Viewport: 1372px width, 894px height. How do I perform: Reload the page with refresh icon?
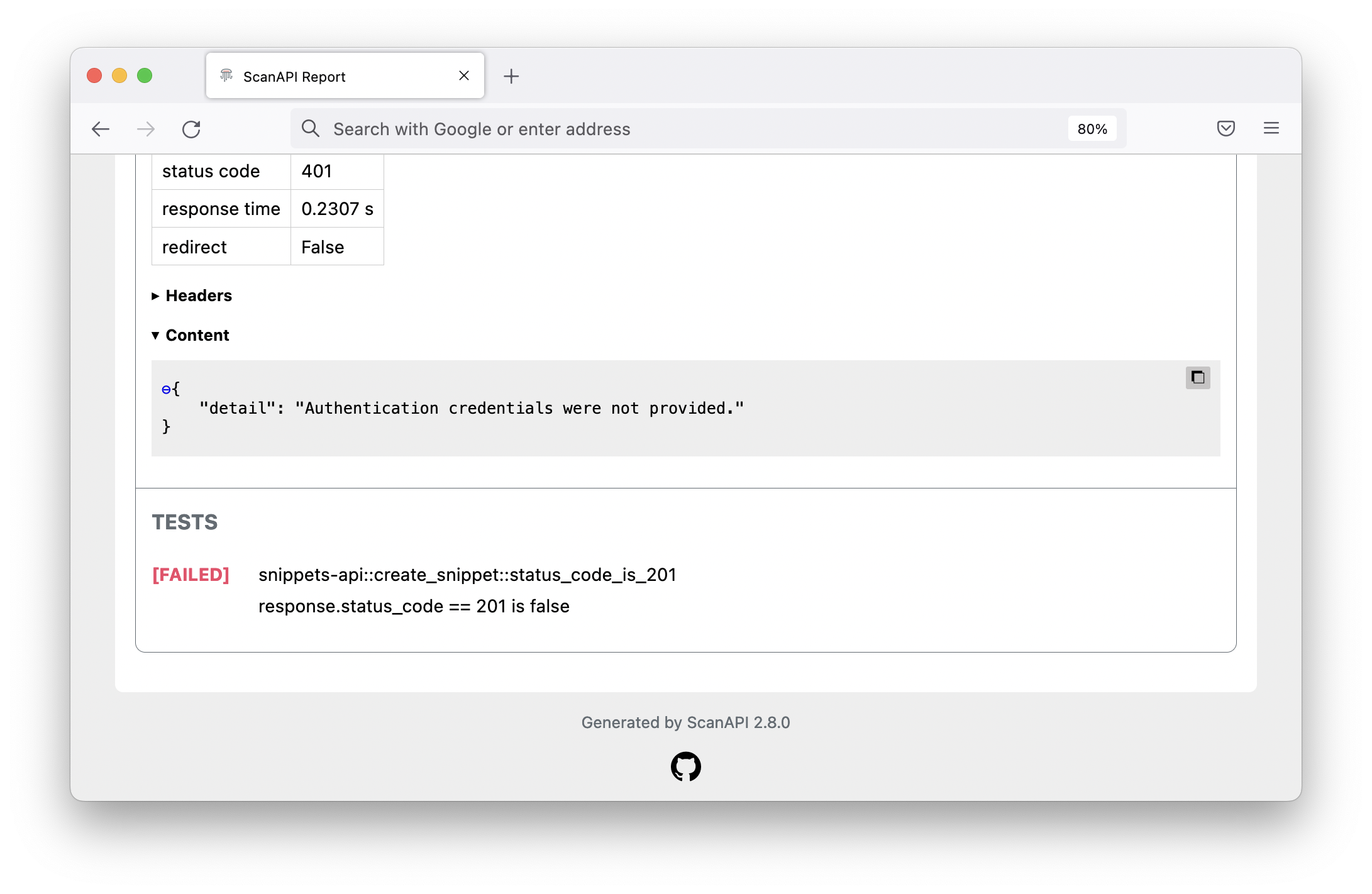[x=191, y=130]
